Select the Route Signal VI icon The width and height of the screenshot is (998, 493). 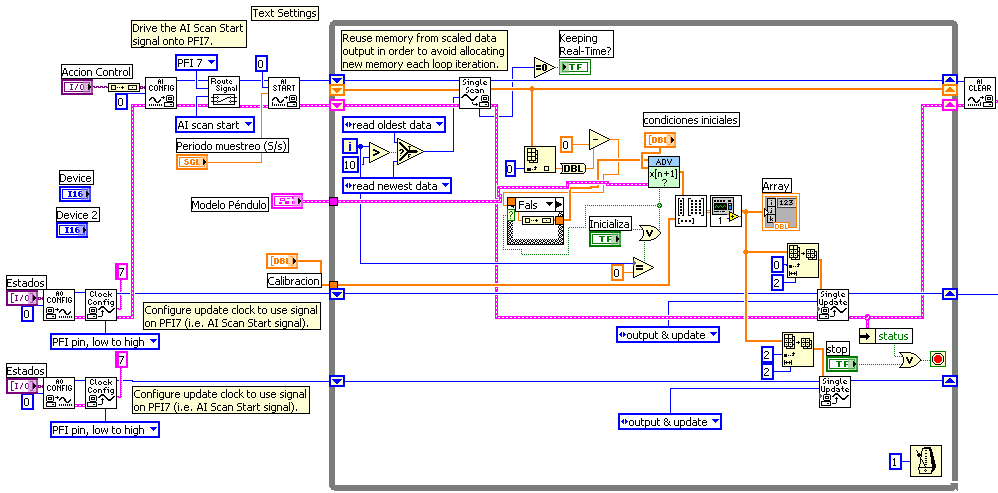[224, 92]
